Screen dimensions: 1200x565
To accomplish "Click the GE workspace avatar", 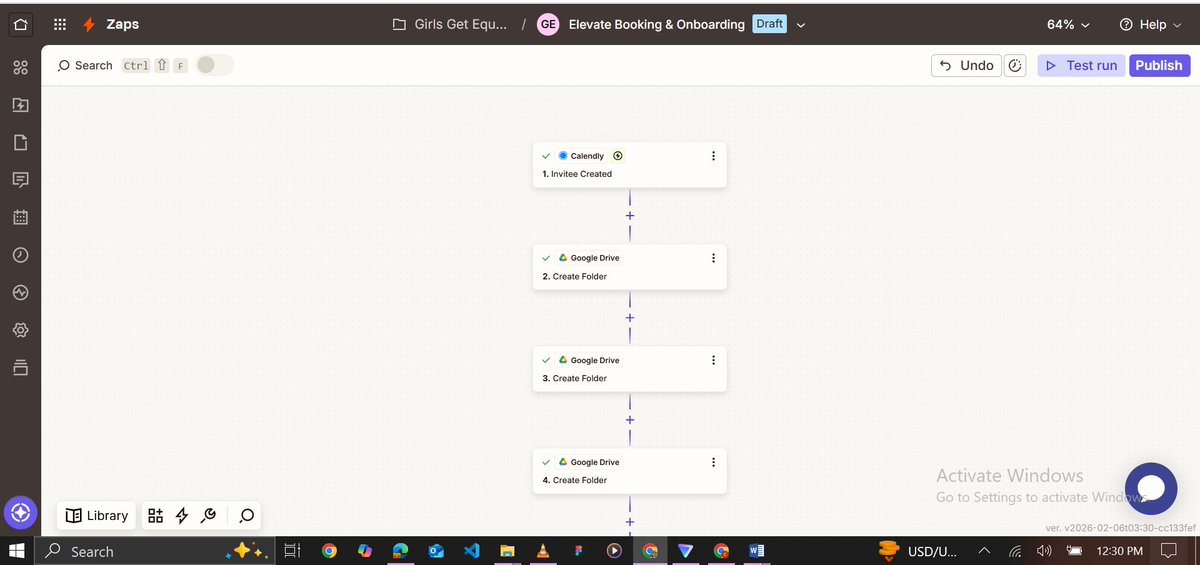I will click(548, 24).
